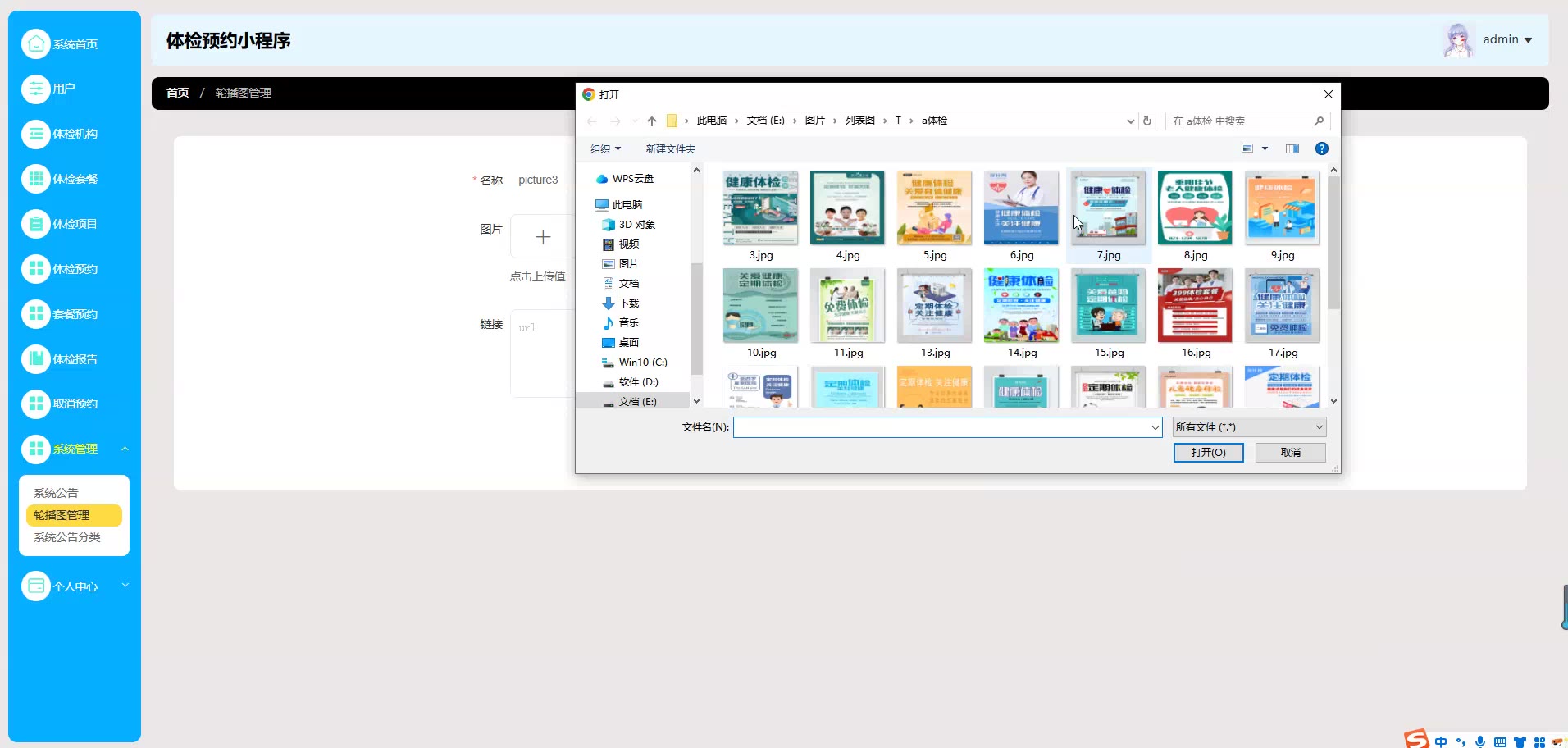Open the 所有文件 file type dropdown
Image resolution: width=1568 pixels, height=748 pixels.
tap(1249, 427)
